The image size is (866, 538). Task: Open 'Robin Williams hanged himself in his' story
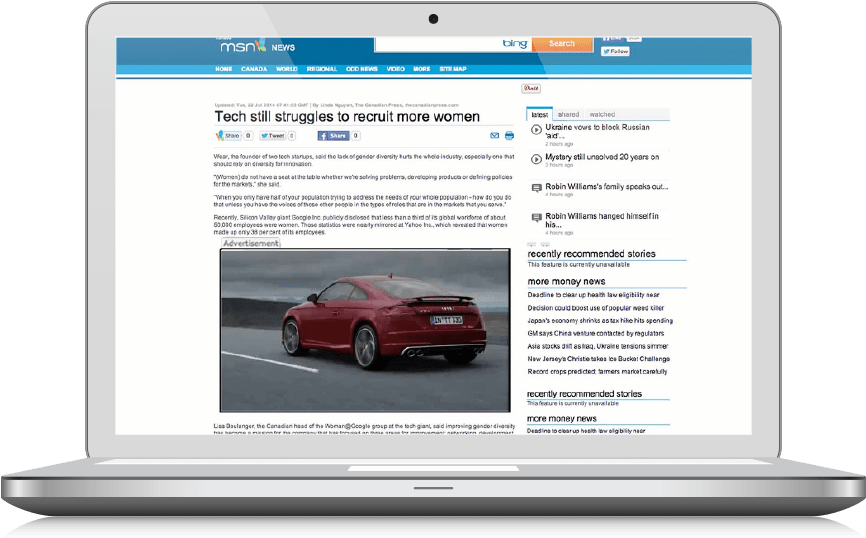tap(602, 220)
